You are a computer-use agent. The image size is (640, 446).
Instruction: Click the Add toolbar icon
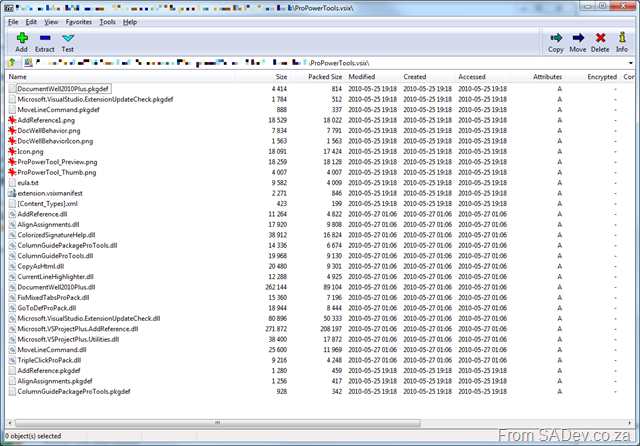tap(22, 41)
